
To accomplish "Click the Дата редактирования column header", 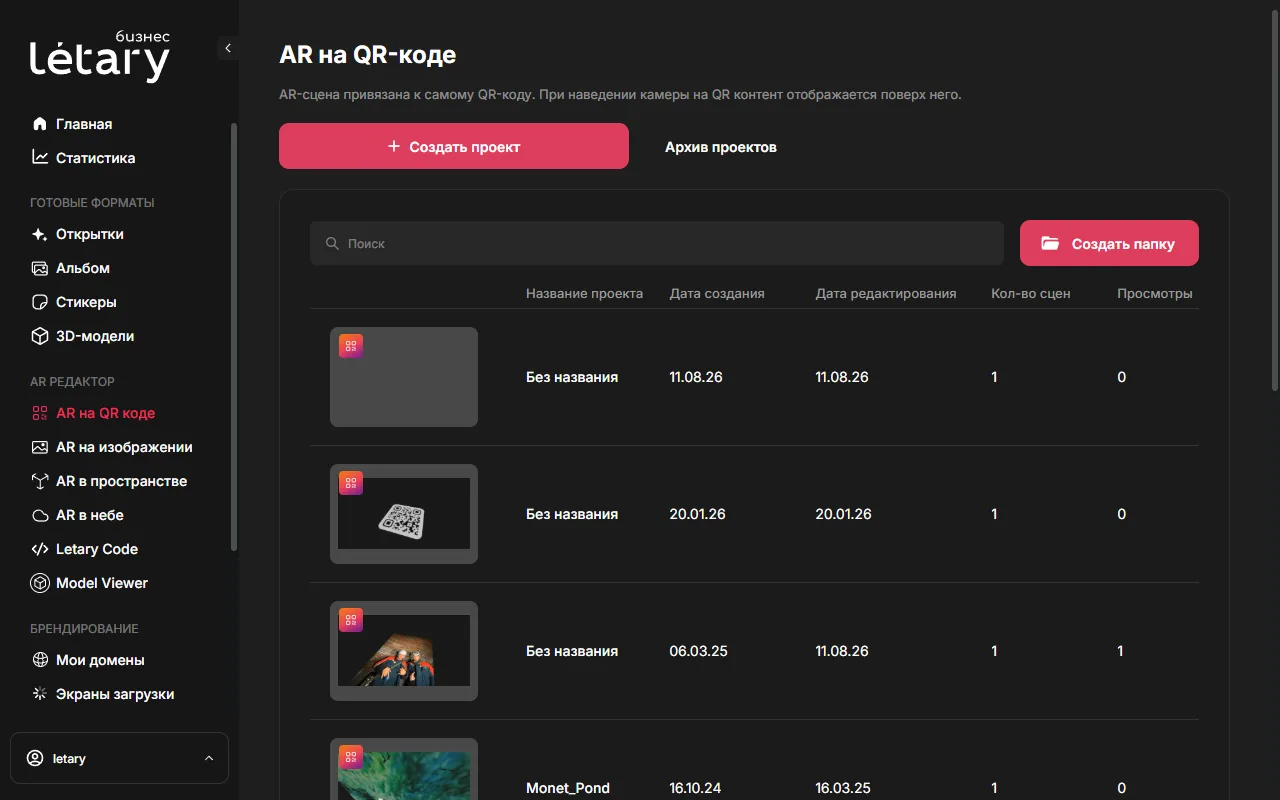I will click(x=886, y=294).
